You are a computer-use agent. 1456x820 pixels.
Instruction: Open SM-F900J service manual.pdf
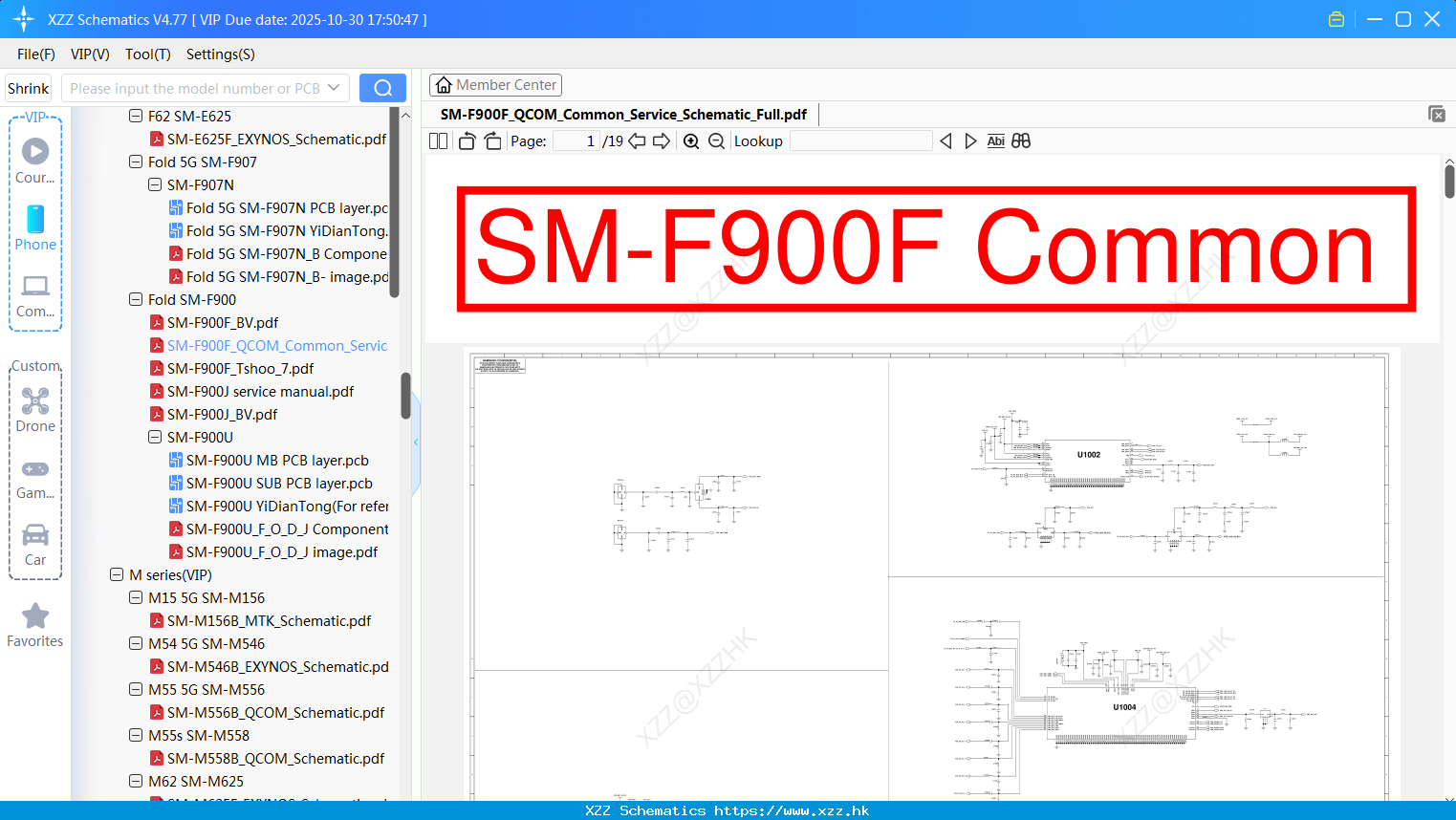260,392
